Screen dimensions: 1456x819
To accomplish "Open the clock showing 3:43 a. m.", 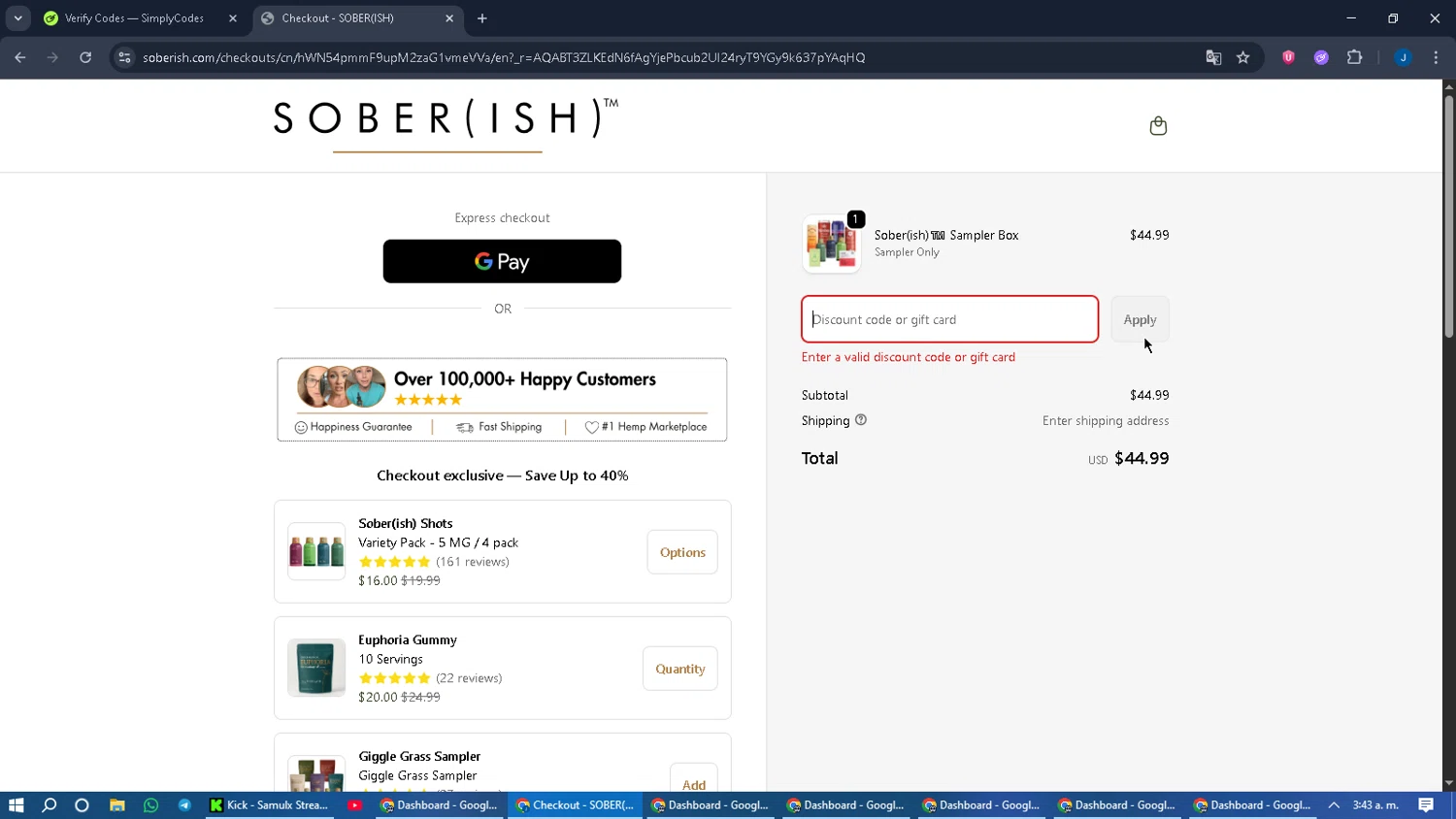I will pos(1375,805).
